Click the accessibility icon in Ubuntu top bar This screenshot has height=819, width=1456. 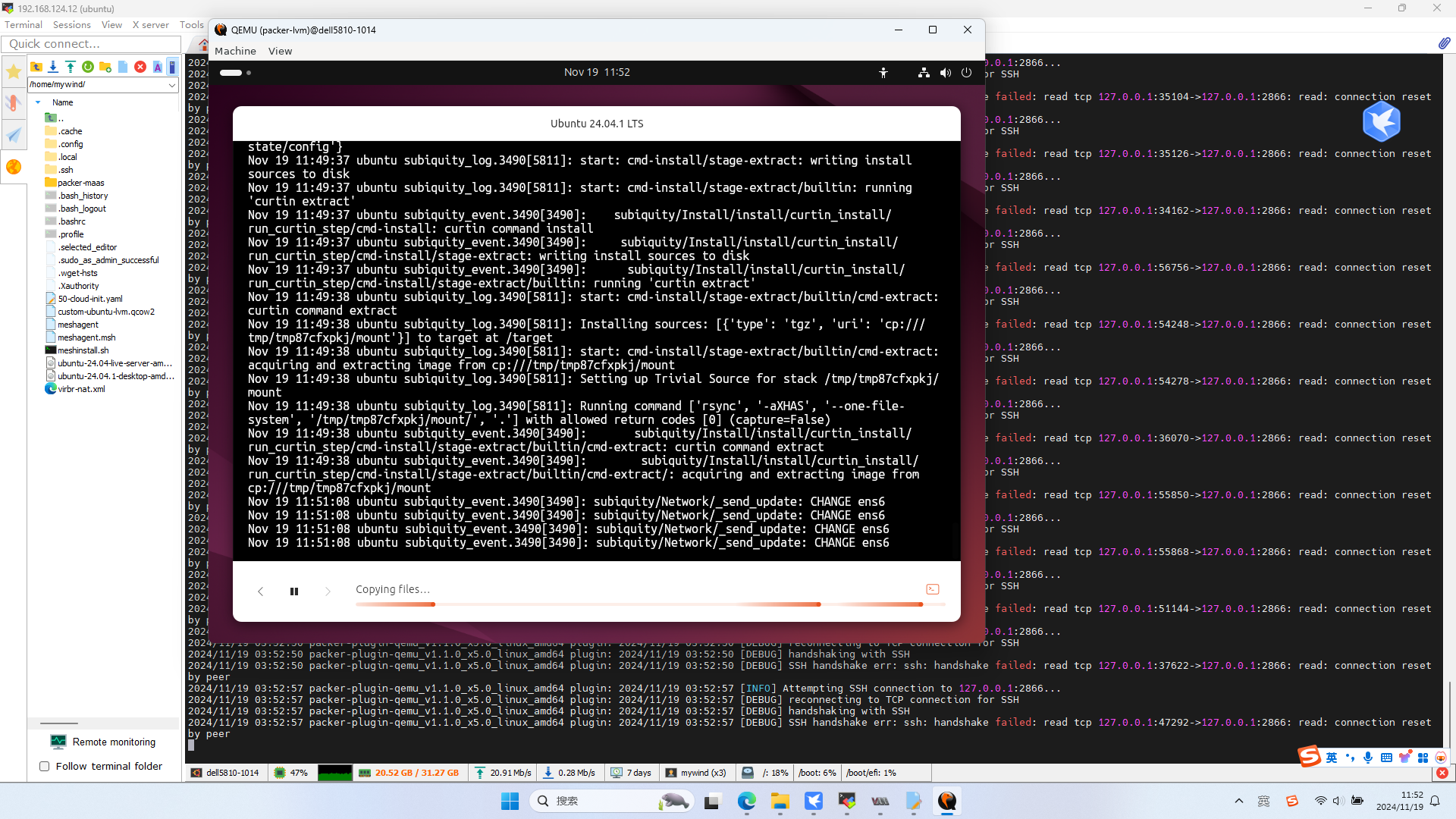(x=883, y=73)
